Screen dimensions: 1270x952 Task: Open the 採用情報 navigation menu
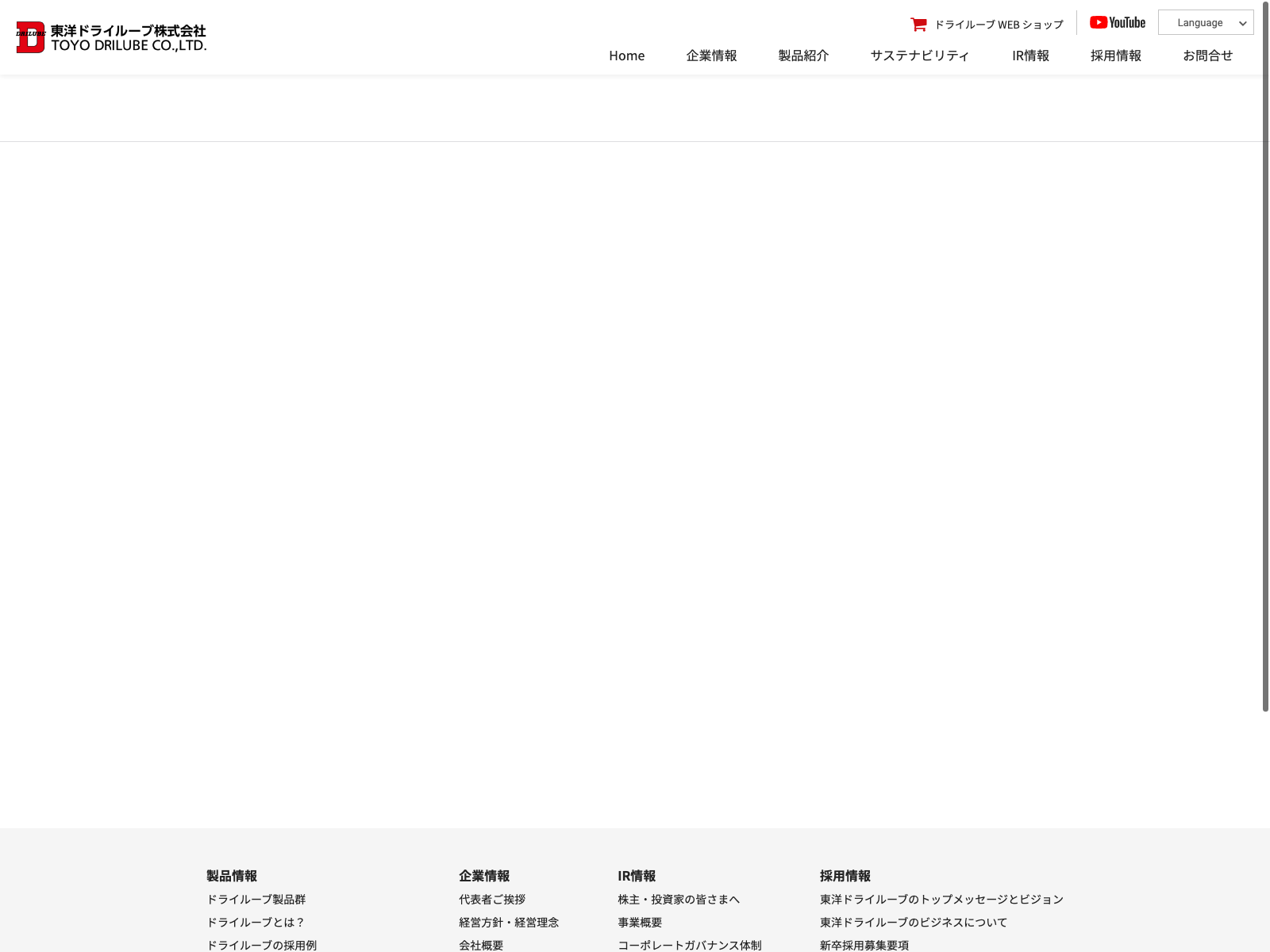click(1115, 56)
